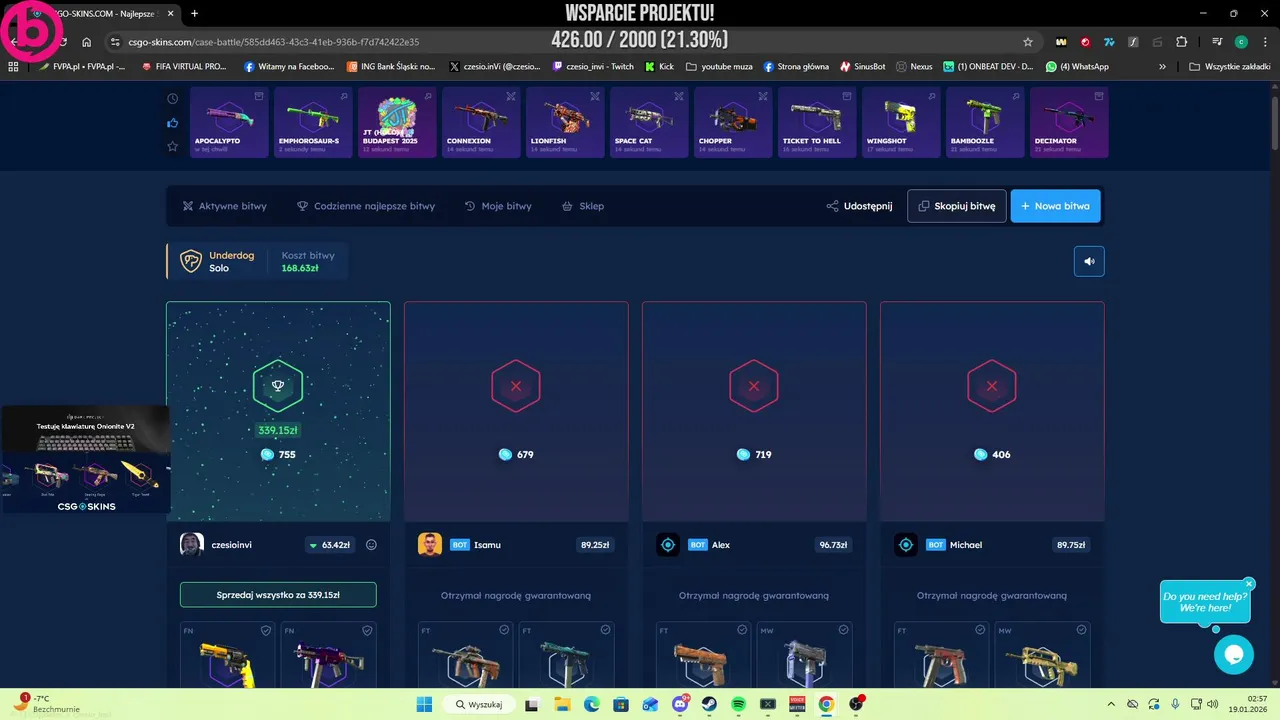Sell everything with Sprzedaj wszystko za 339.15zł
Viewport: 1280px width, 720px height.
(x=278, y=594)
